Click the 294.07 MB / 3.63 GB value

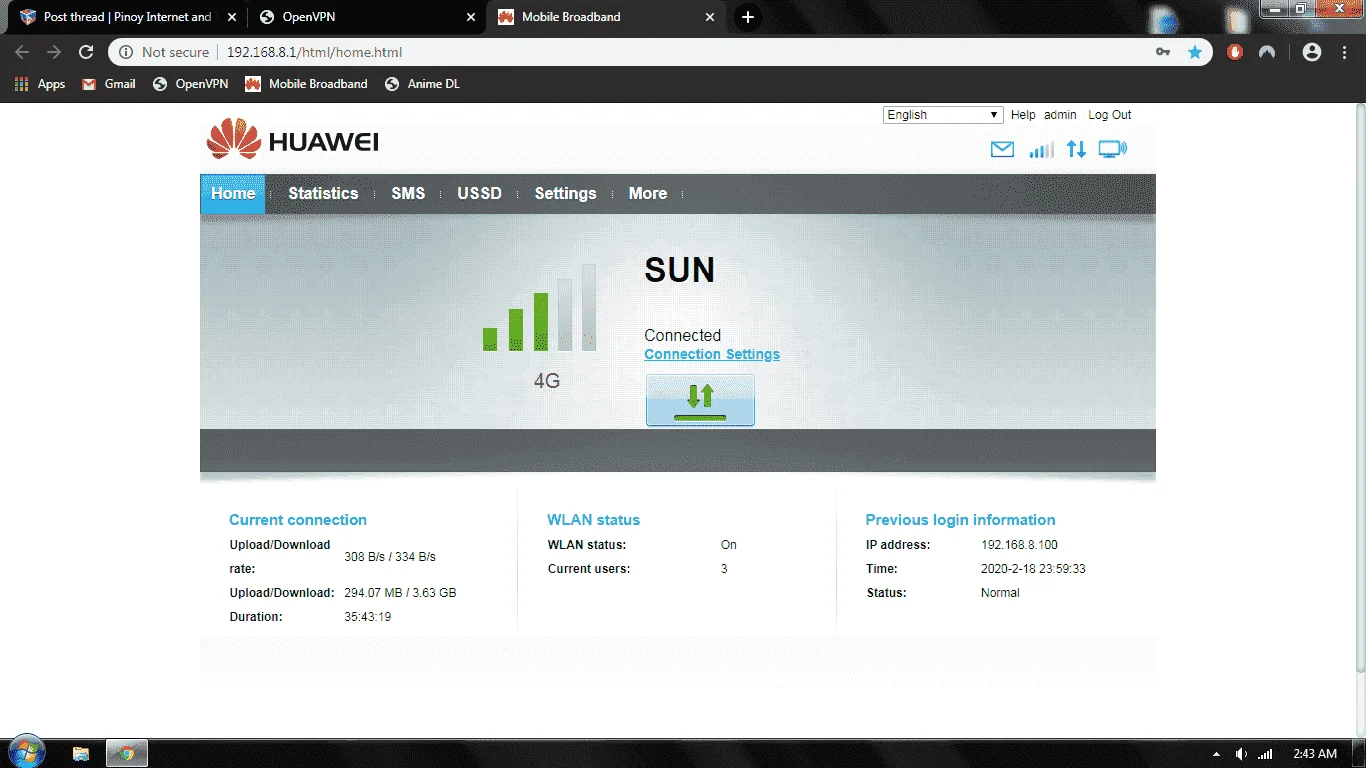(x=400, y=593)
